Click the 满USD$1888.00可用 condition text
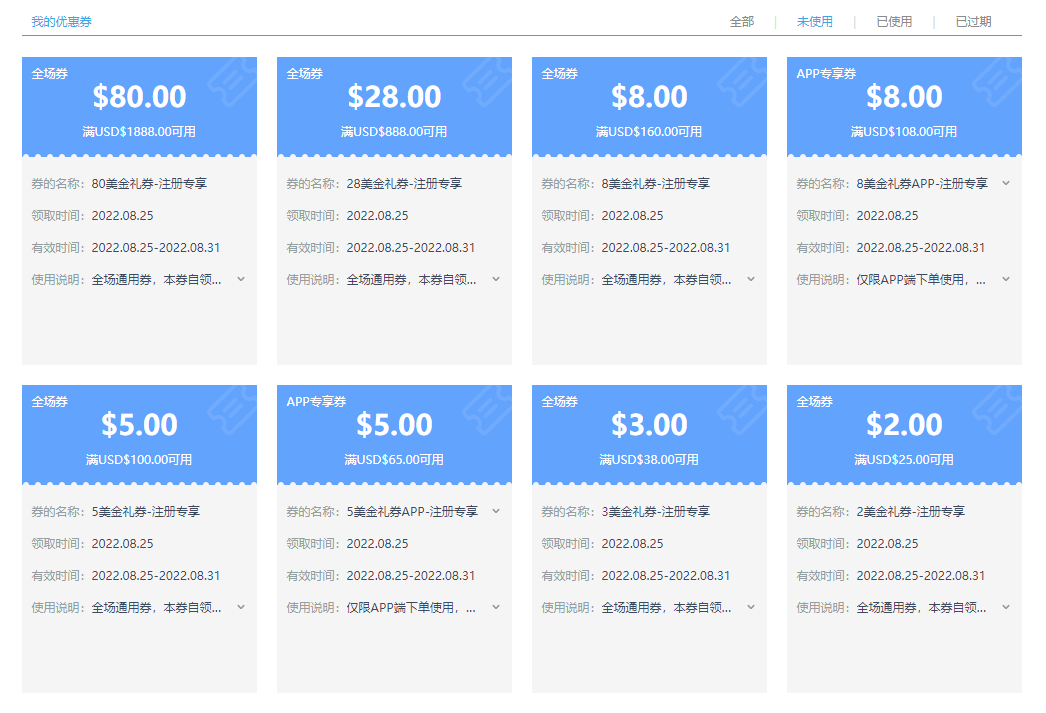This screenshot has width=1046, height=713. click(139, 132)
